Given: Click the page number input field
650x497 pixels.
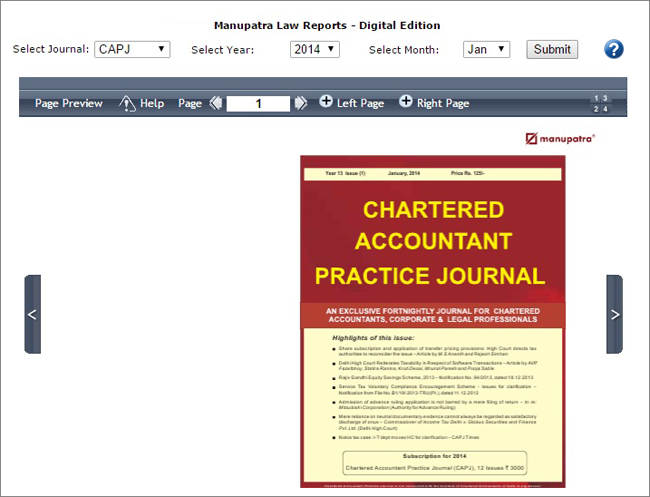Looking at the screenshot, I should coord(258,103).
